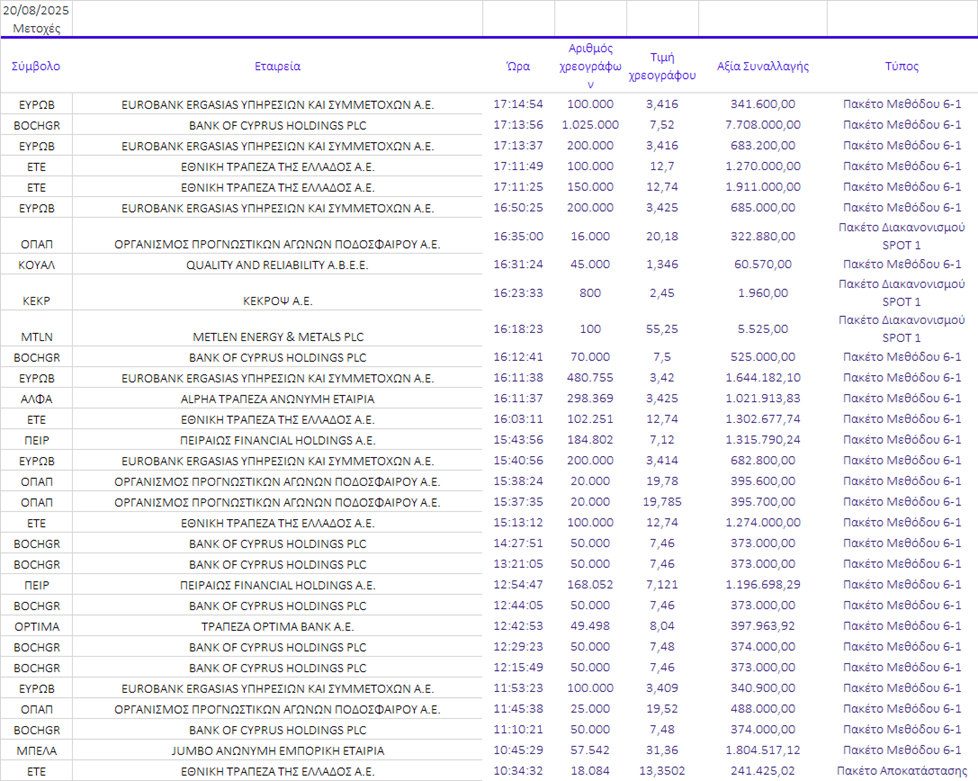Click the ΚΕΚΡΟΨ Α.Ε. company cell
Screen dimensions: 978x781
[x=278, y=301]
